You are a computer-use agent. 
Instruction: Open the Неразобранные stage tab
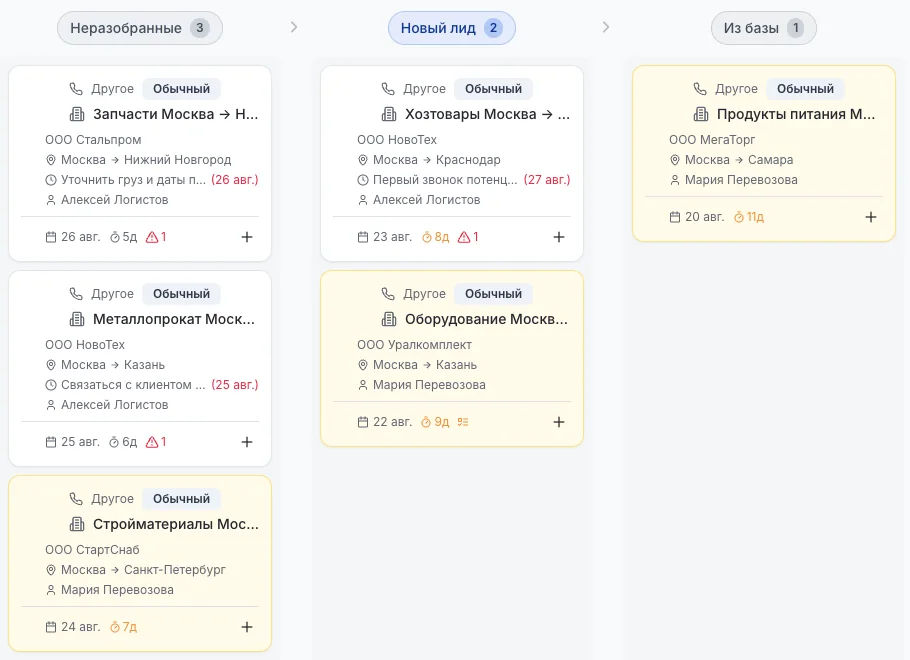click(139, 28)
